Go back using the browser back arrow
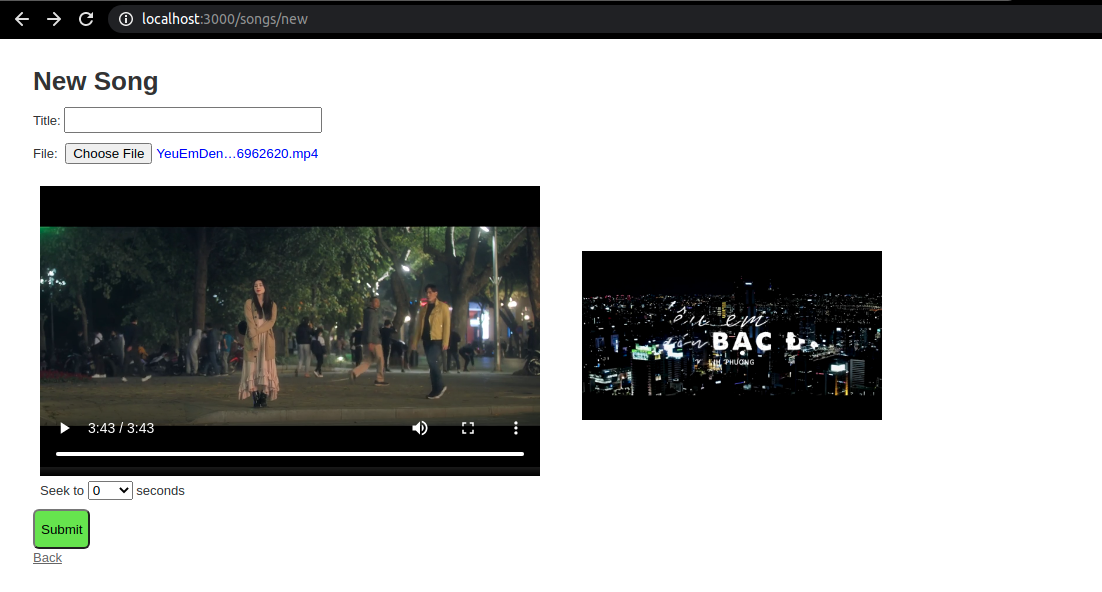This screenshot has width=1102, height=592. point(22,19)
